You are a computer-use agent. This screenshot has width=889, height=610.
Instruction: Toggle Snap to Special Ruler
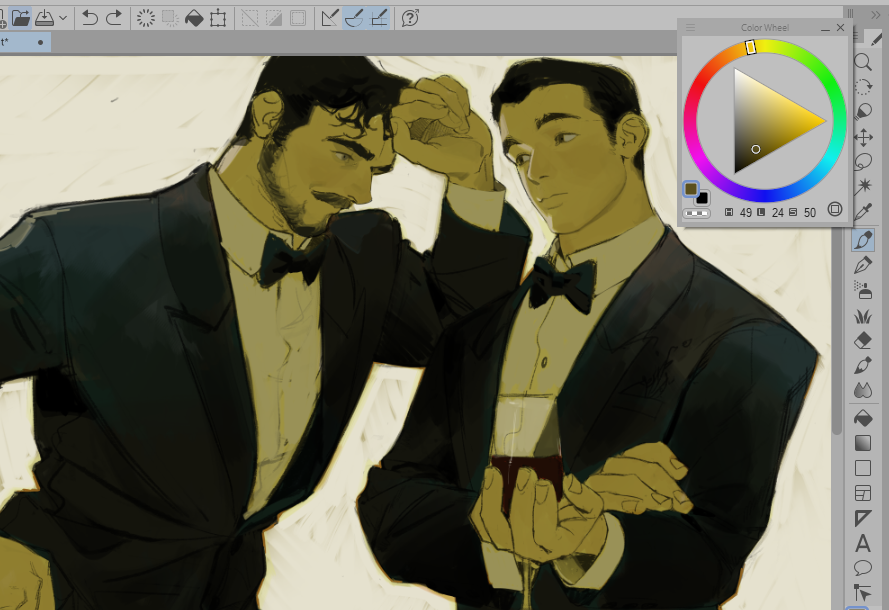coord(354,18)
